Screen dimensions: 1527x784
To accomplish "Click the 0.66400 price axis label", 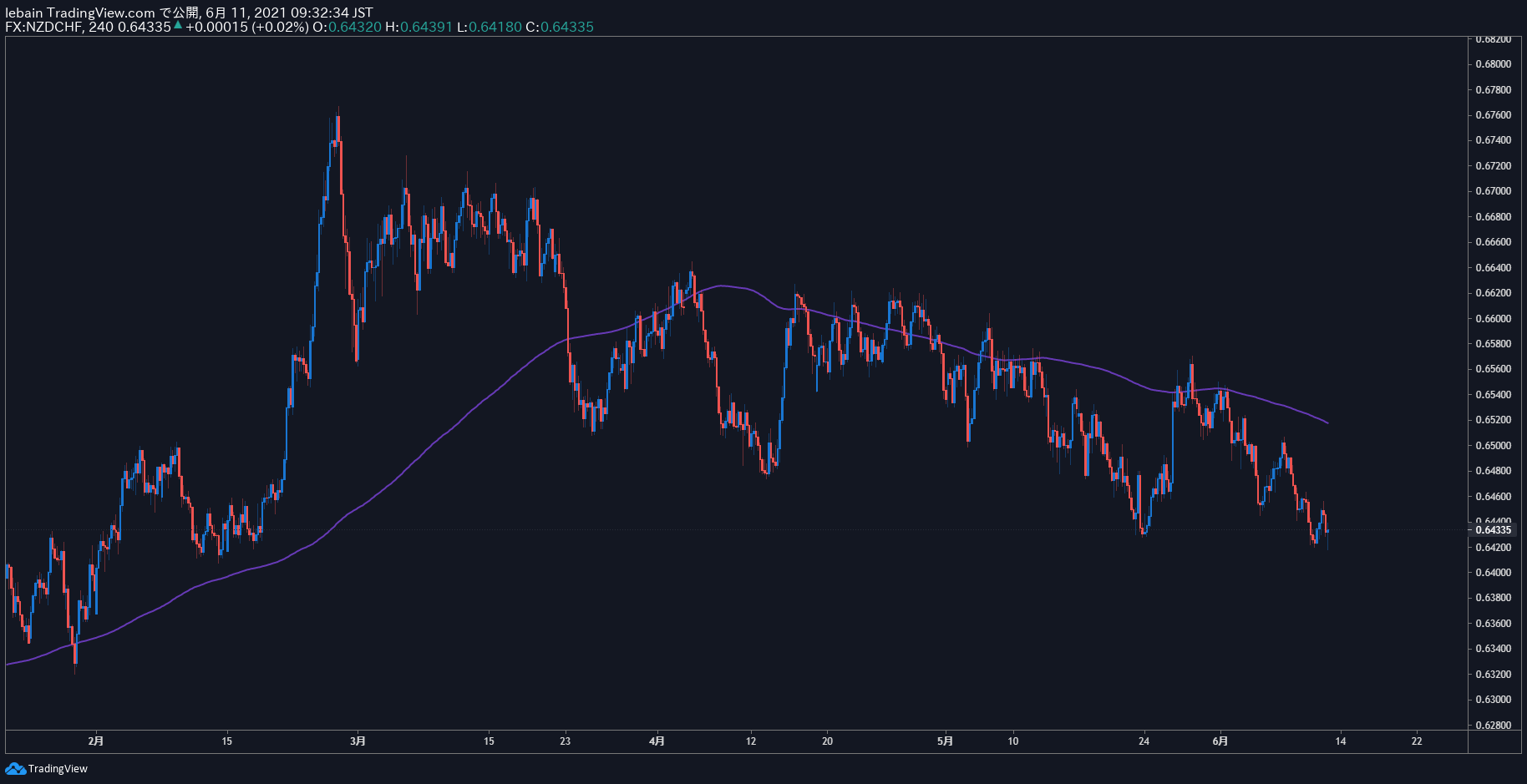I will click(1493, 268).
